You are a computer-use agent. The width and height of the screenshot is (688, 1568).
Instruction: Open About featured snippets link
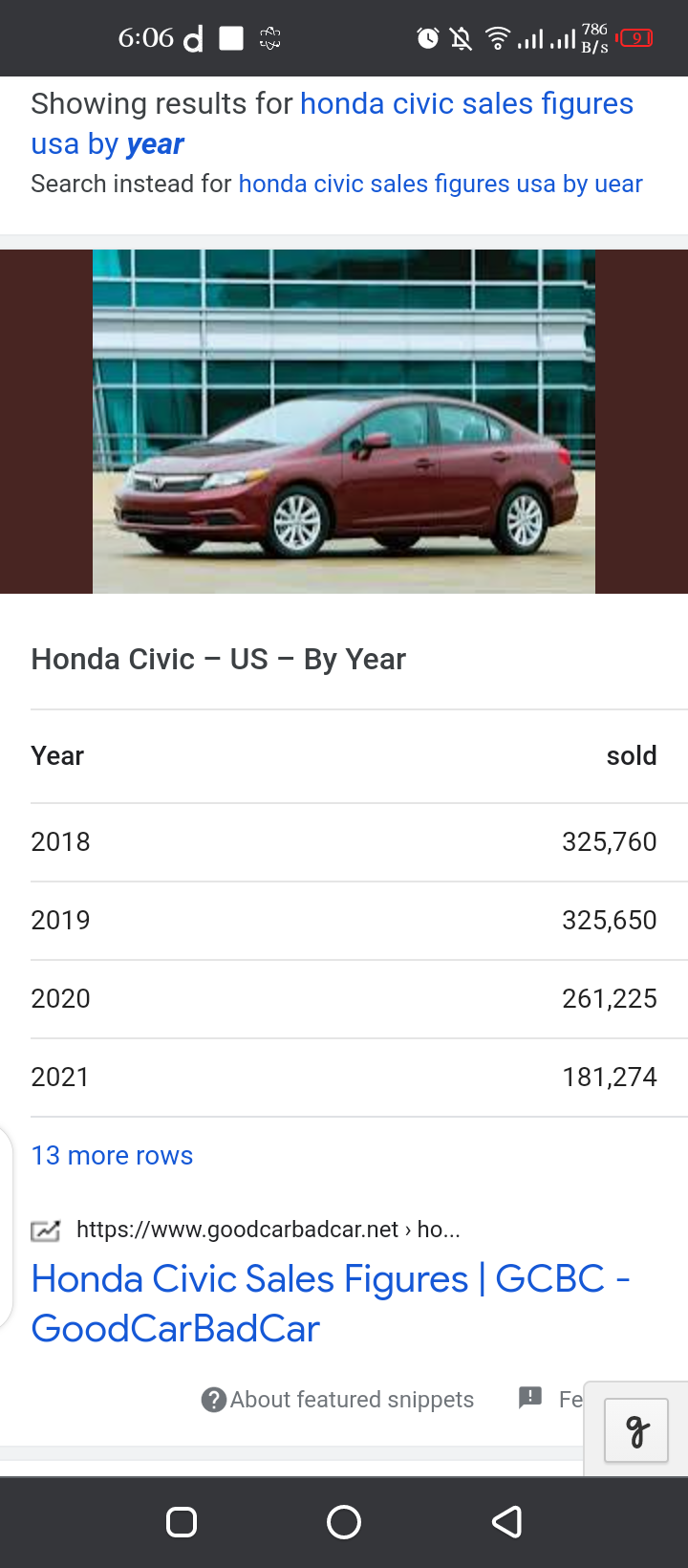(x=352, y=1400)
